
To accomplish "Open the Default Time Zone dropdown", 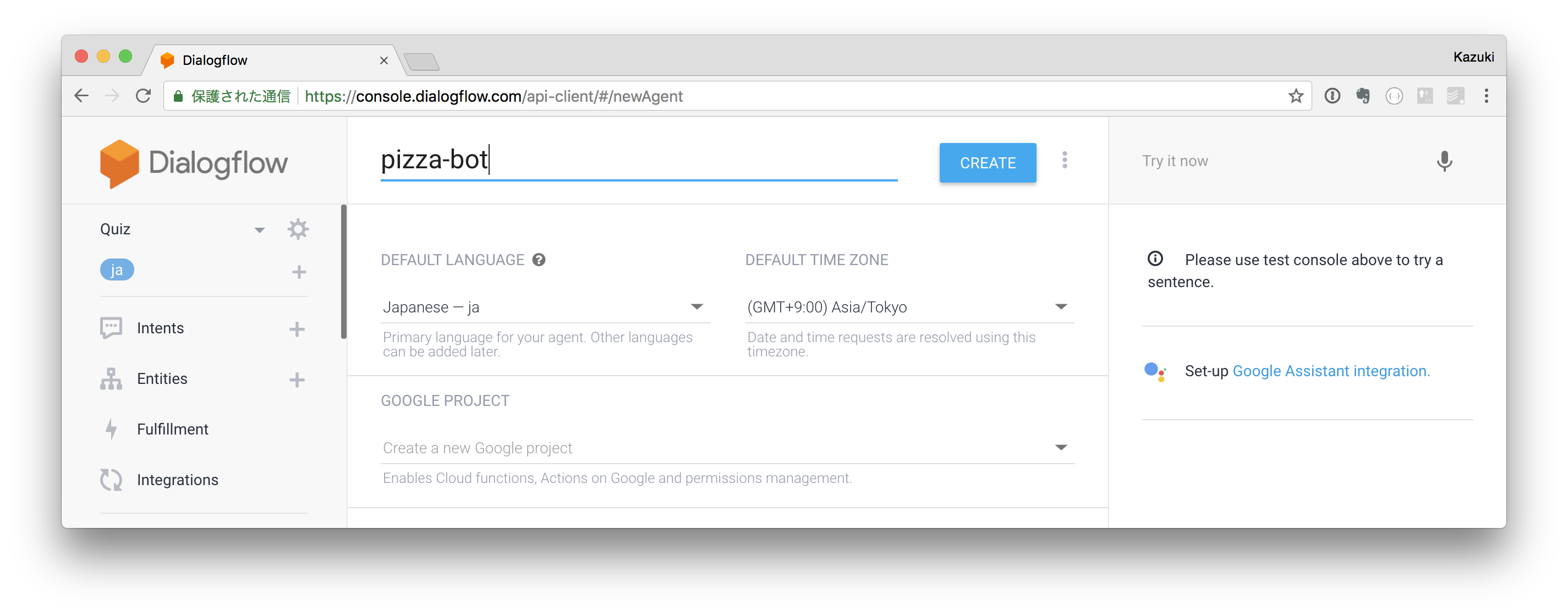I will point(1061,307).
